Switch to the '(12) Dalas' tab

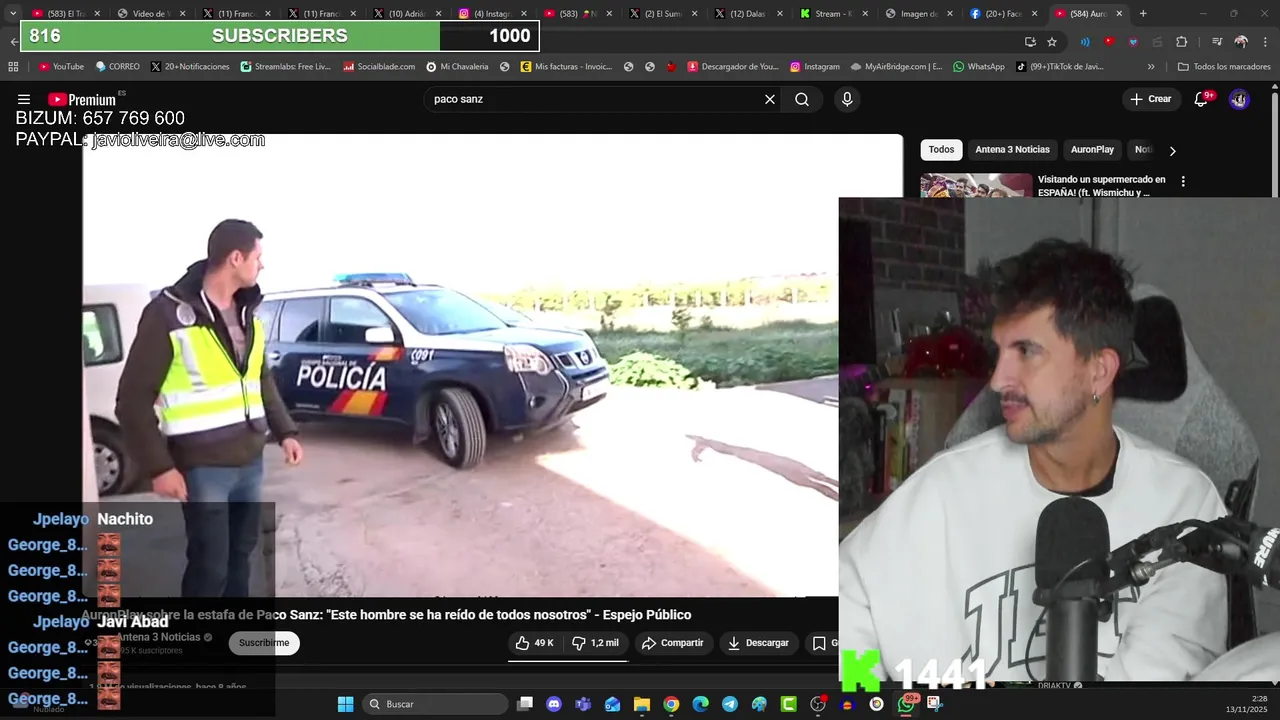[x=748, y=14]
